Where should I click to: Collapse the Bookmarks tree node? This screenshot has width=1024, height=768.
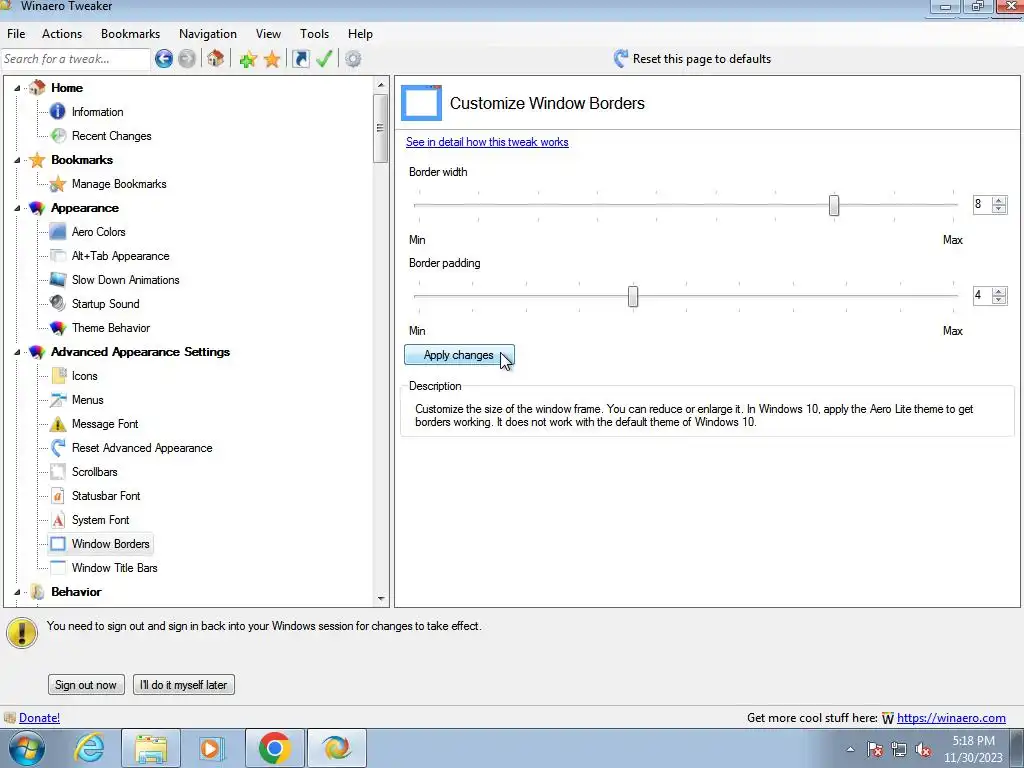[x=18, y=160]
